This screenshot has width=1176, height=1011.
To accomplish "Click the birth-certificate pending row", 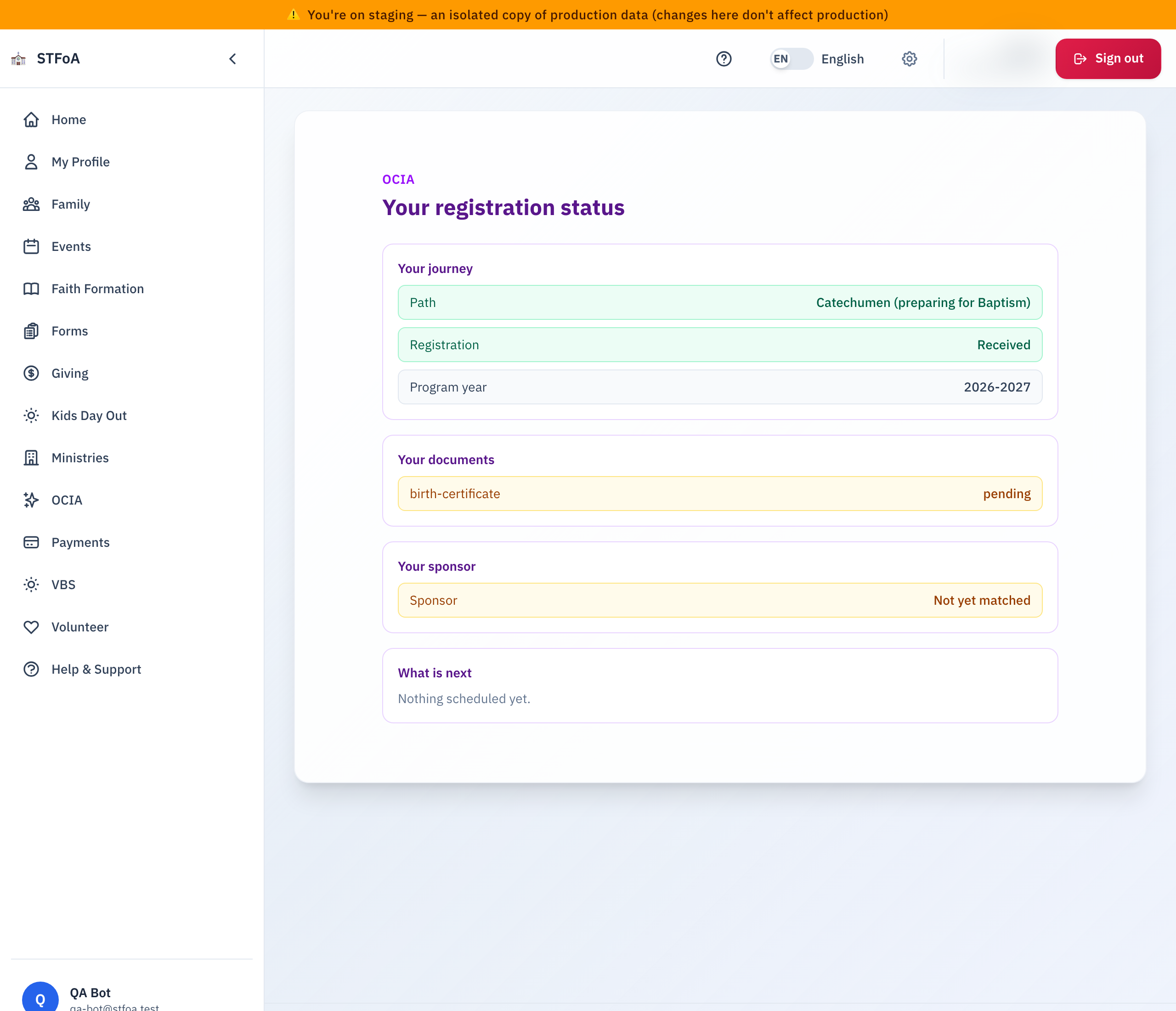I will pyautogui.click(x=720, y=494).
